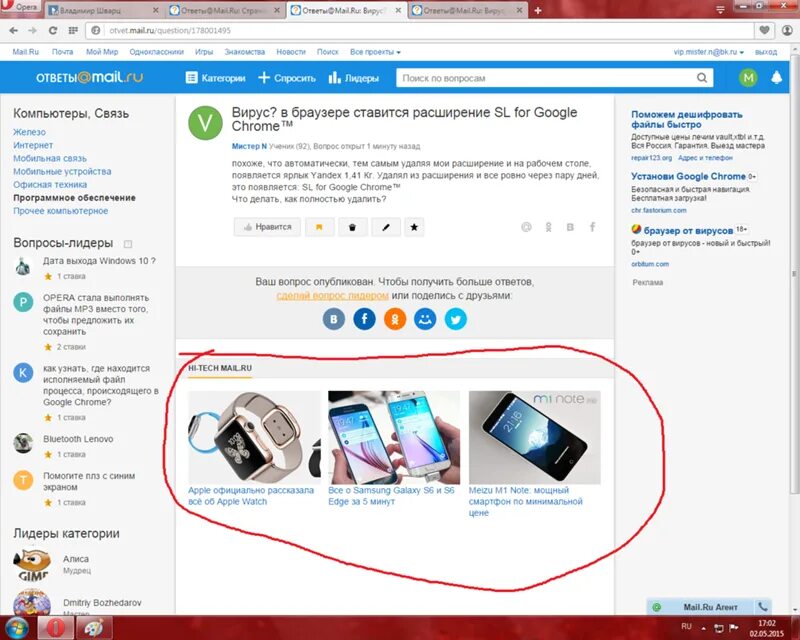Open the Железо category link

[x=30, y=132]
